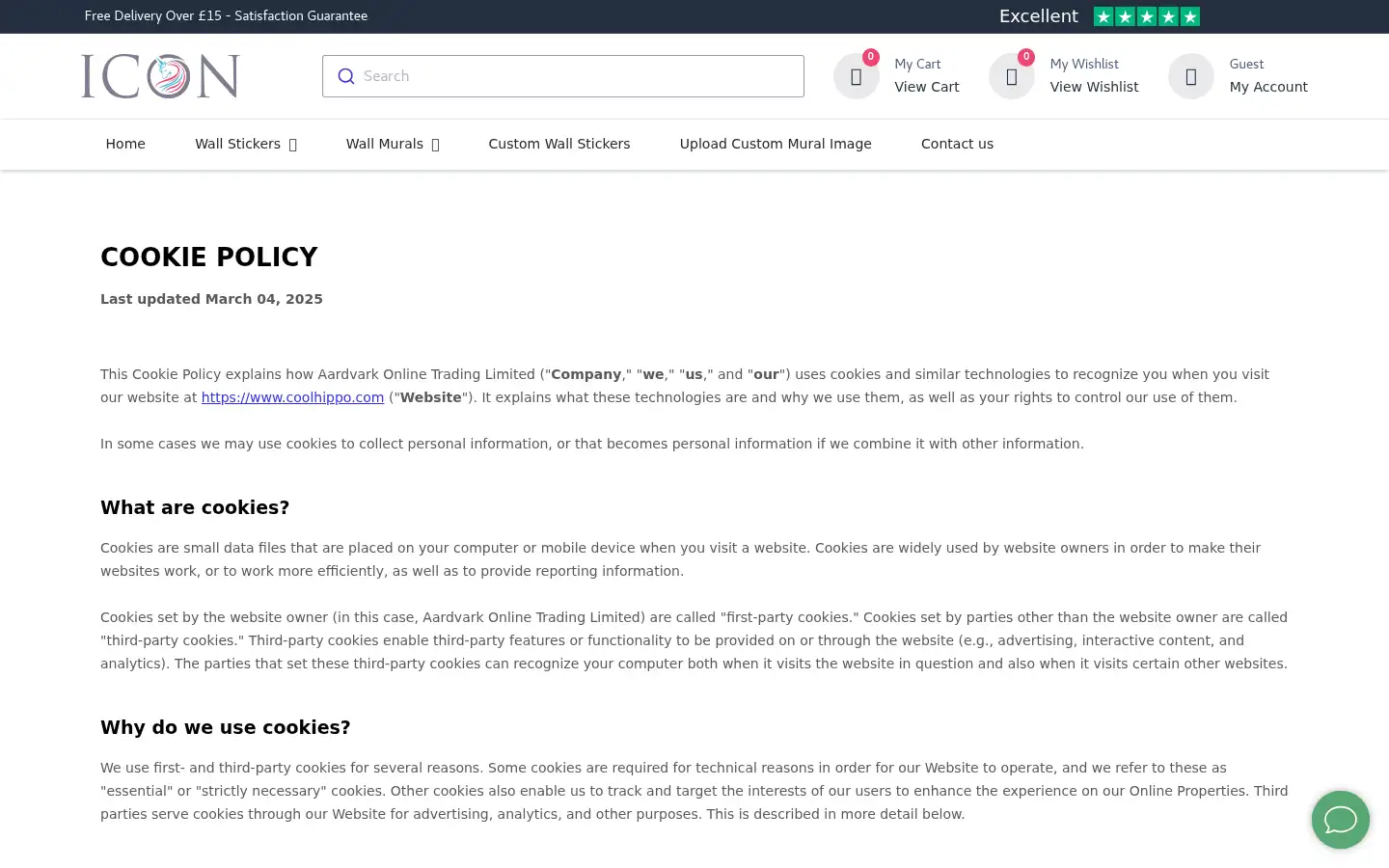Image resolution: width=1389 pixels, height=868 pixels.
Task: Expand the Wall Murals dropdown arrow
Action: pyautogui.click(x=435, y=145)
